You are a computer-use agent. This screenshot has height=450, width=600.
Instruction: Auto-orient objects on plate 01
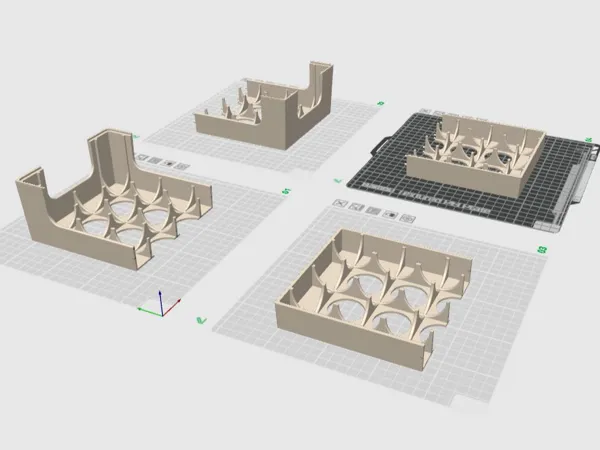[142, 158]
